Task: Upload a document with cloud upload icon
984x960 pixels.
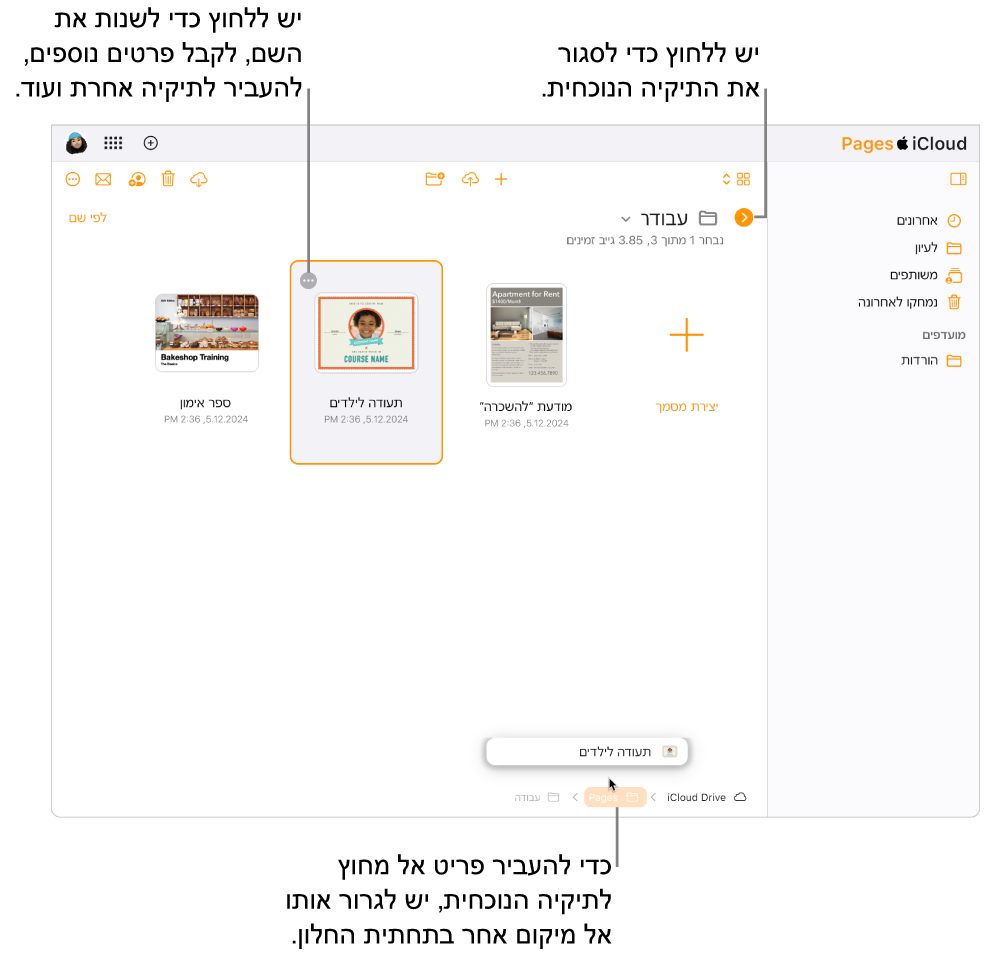Action: [x=470, y=179]
